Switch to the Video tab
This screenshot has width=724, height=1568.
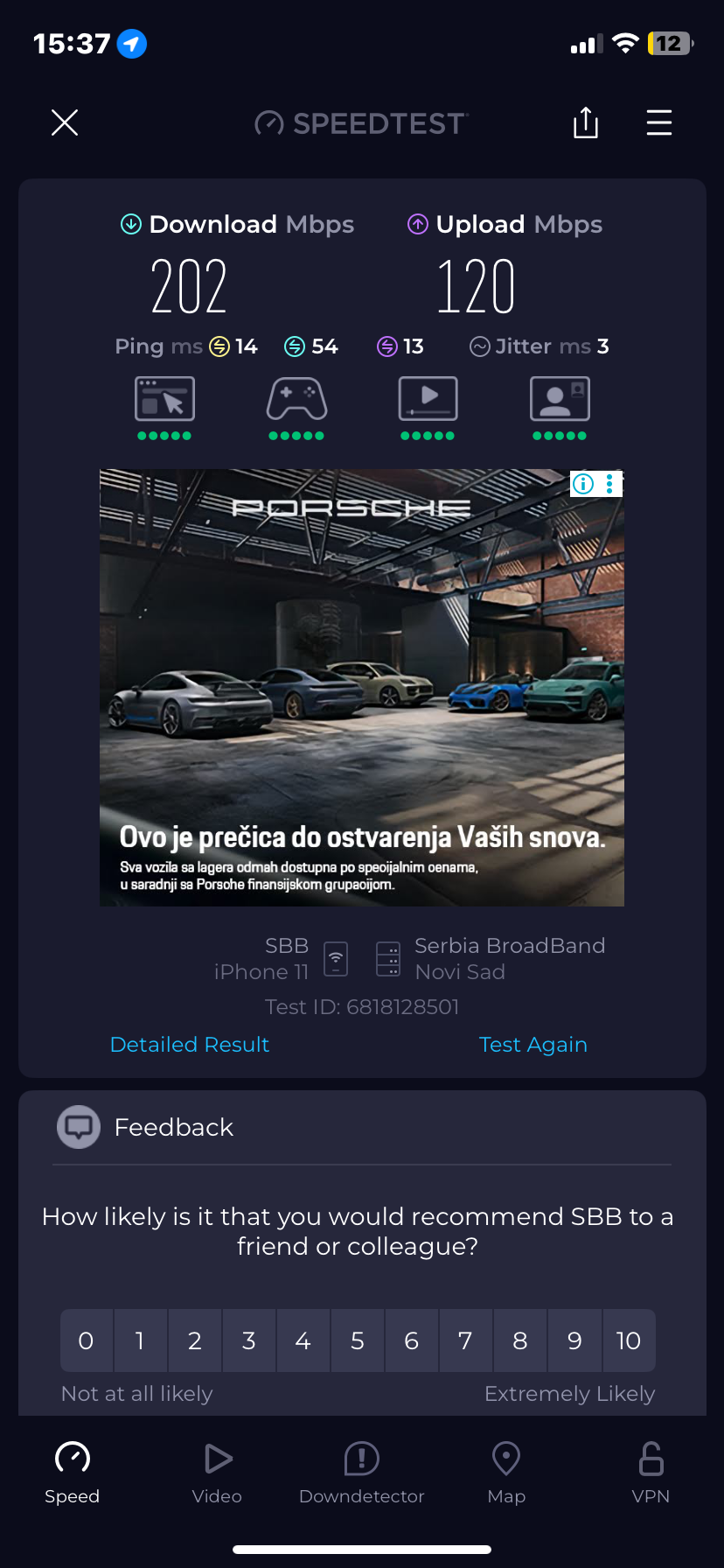point(217,1473)
